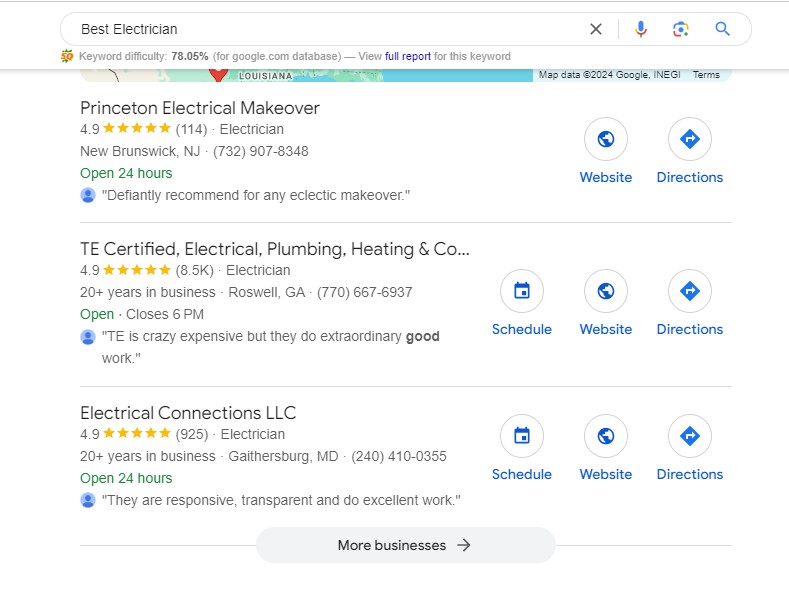Click the red map pin marker
The height and width of the screenshot is (596, 789).
[x=218, y=73]
